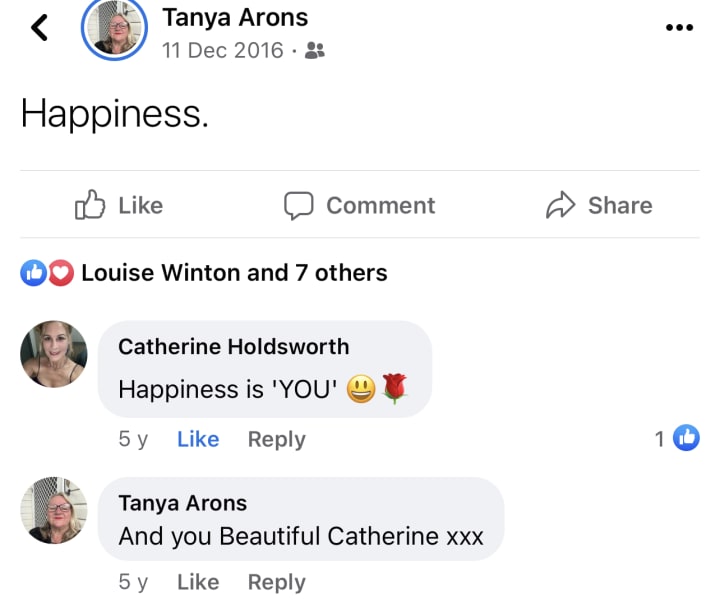The width and height of the screenshot is (720, 608).
Task: Tap the back arrow icon
Action: pos(40,28)
